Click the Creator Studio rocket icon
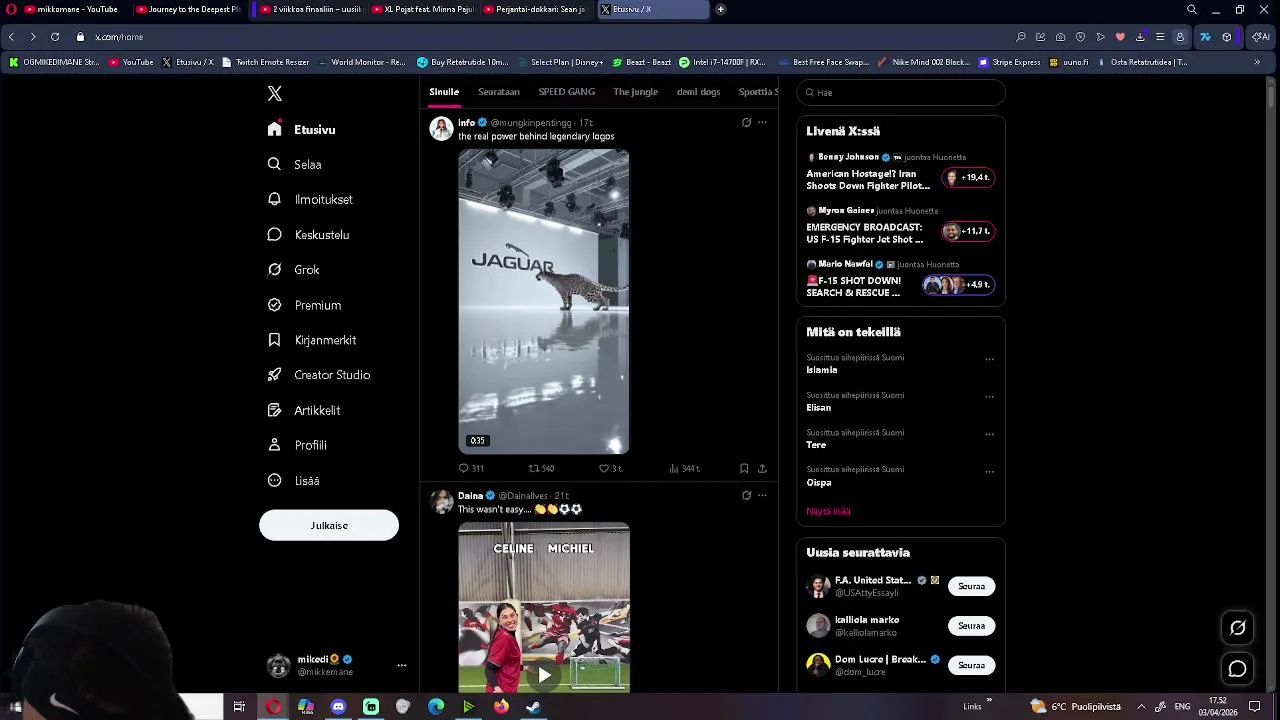The height and width of the screenshot is (720, 1280). [x=274, y=375]
